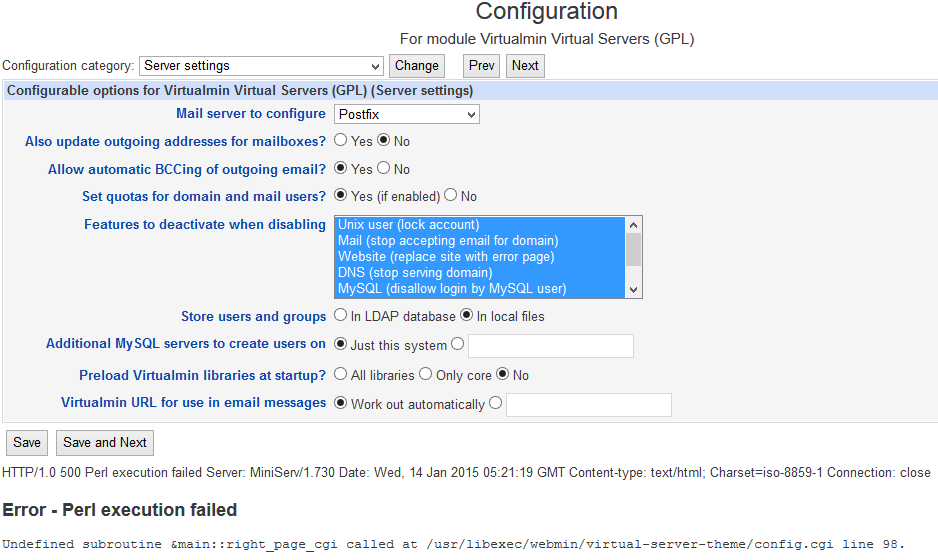This screenshot has width=938, height=560.
Task: Open the Configuration category dropdown
Action: (x=261, y=66)
